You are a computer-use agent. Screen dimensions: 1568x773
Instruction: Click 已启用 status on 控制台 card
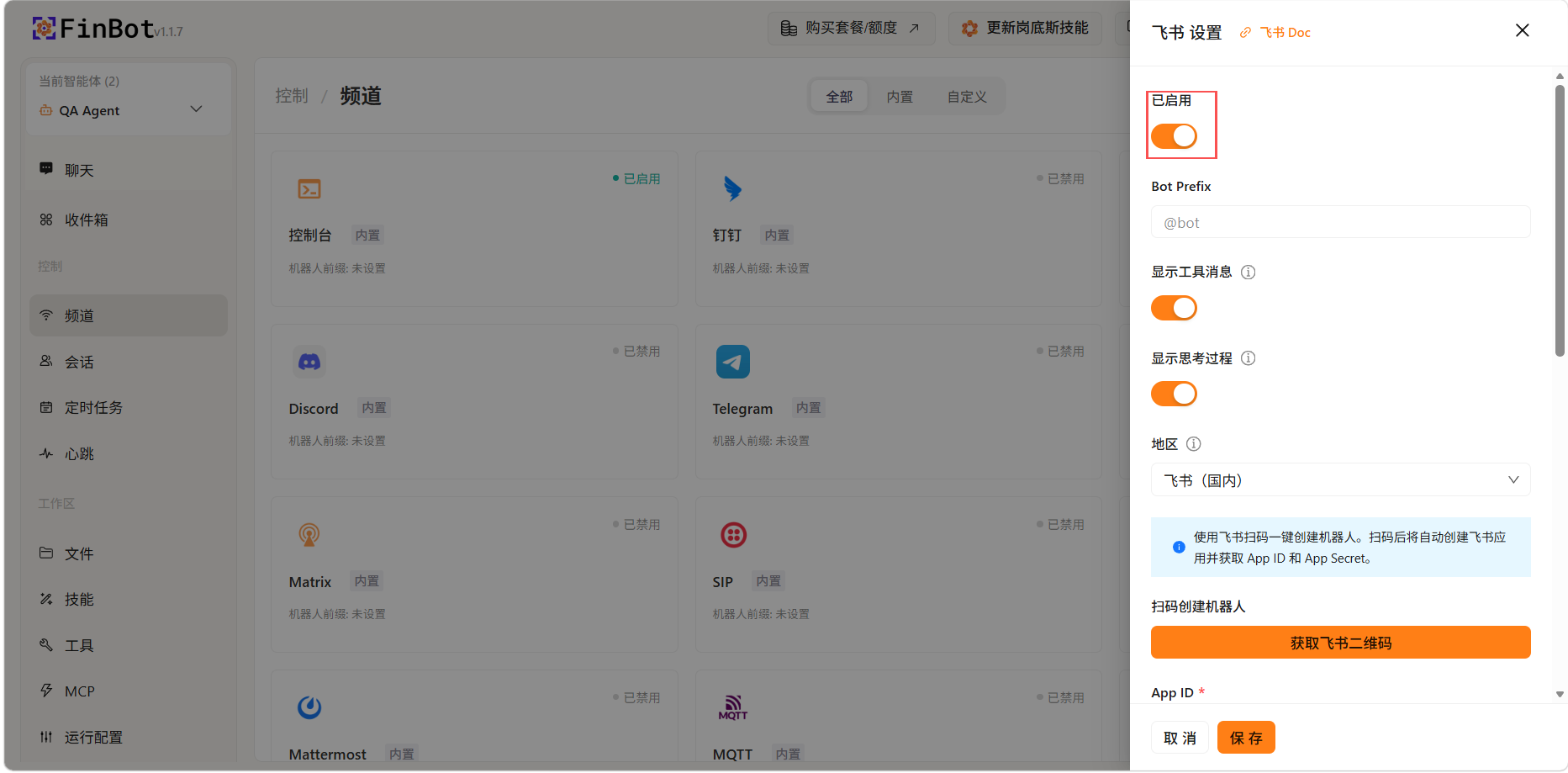(636, 179)
